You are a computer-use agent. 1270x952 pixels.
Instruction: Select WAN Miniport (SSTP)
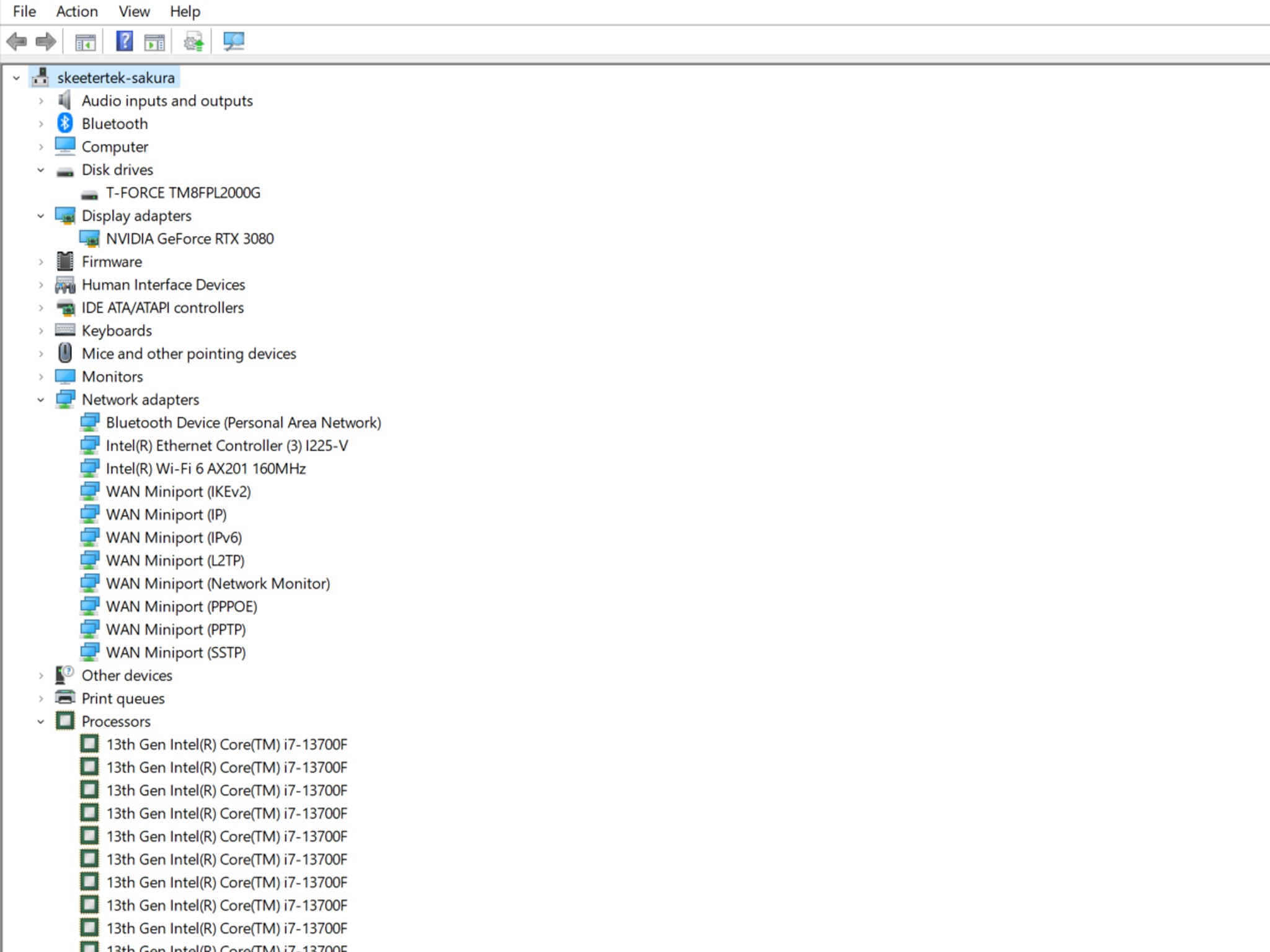(176, 652)
